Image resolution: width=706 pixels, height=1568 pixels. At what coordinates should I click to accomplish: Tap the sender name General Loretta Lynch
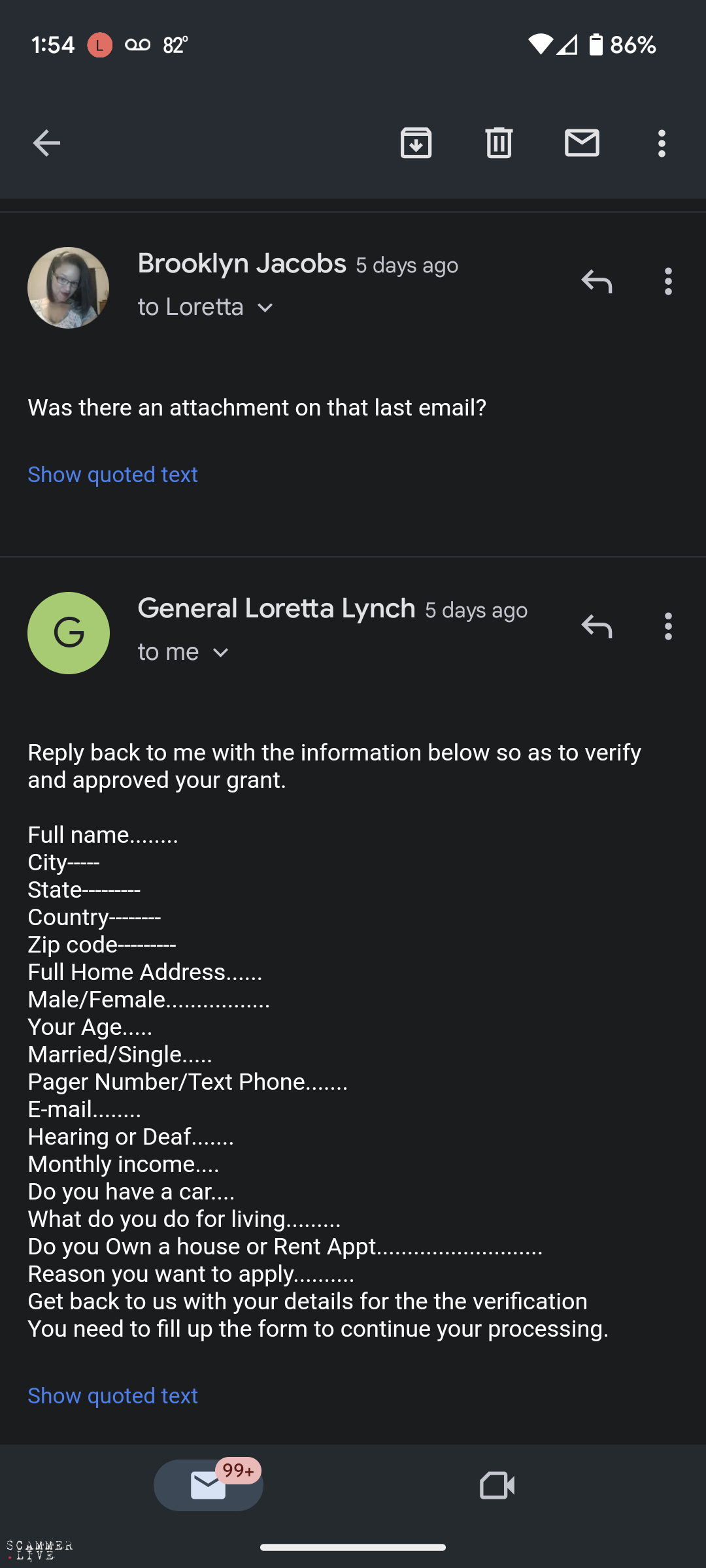[277, 609]
